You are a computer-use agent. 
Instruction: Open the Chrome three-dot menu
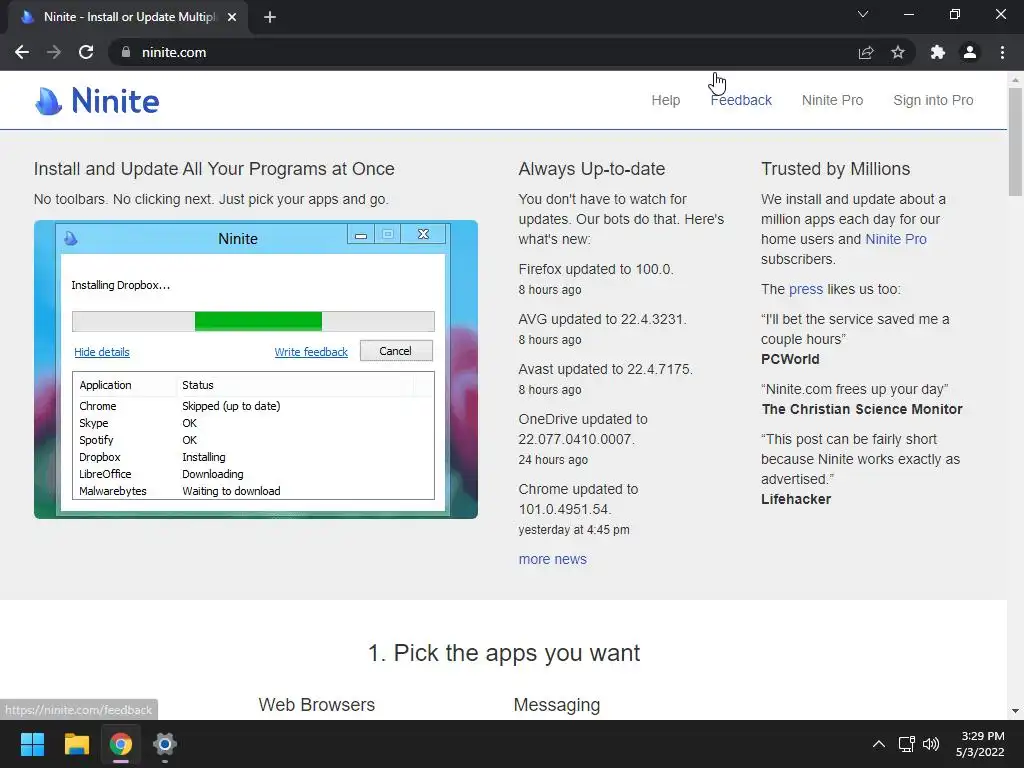tap(1002, 52)
